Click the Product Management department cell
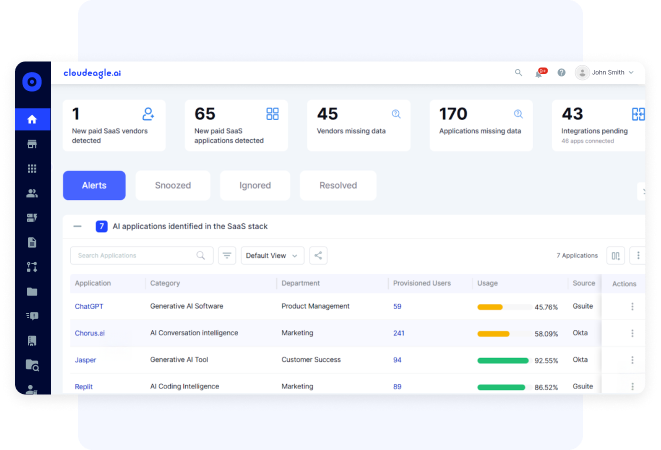661x450 pixels. 315,306
